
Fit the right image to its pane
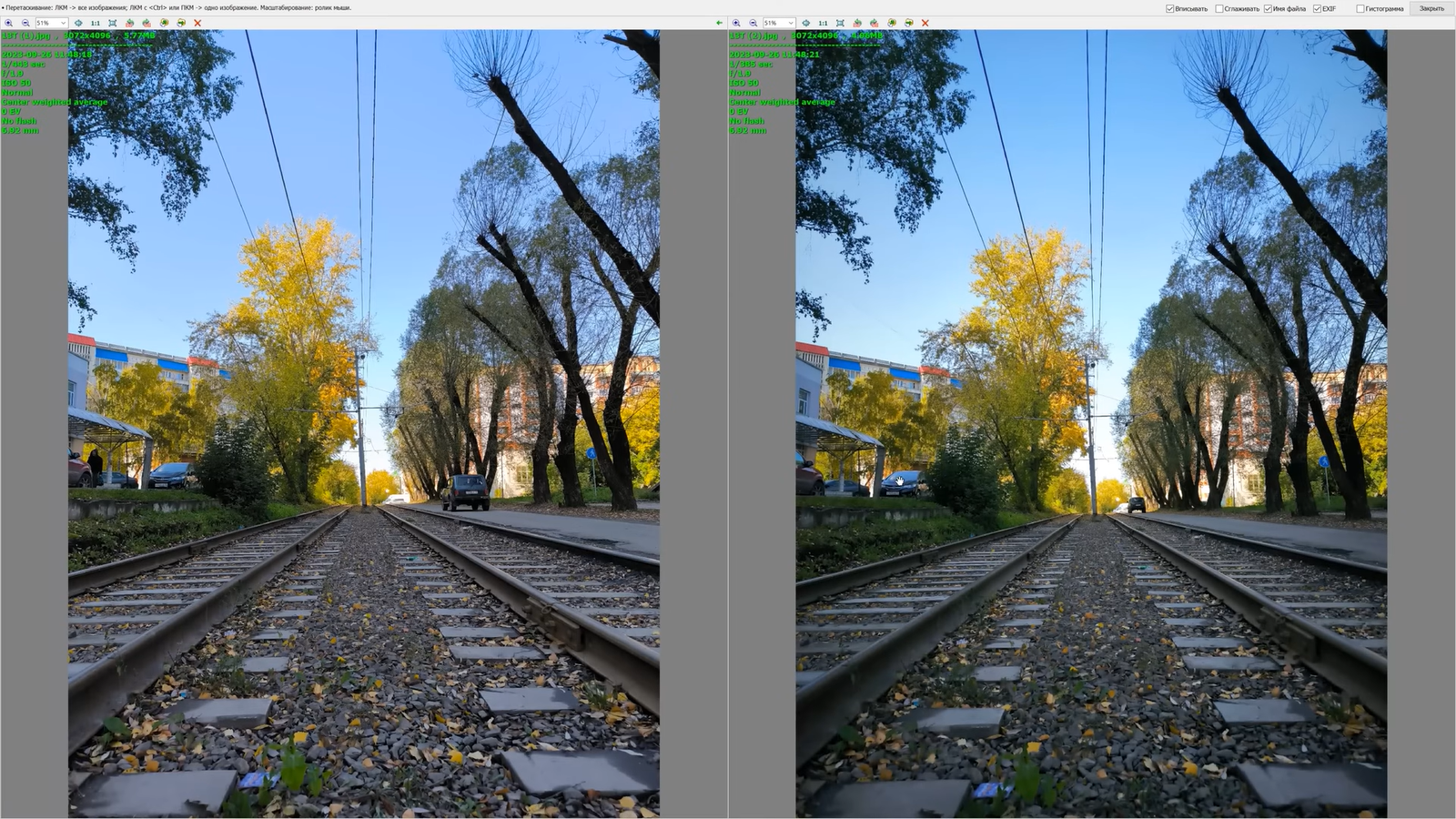click(840, 23)
